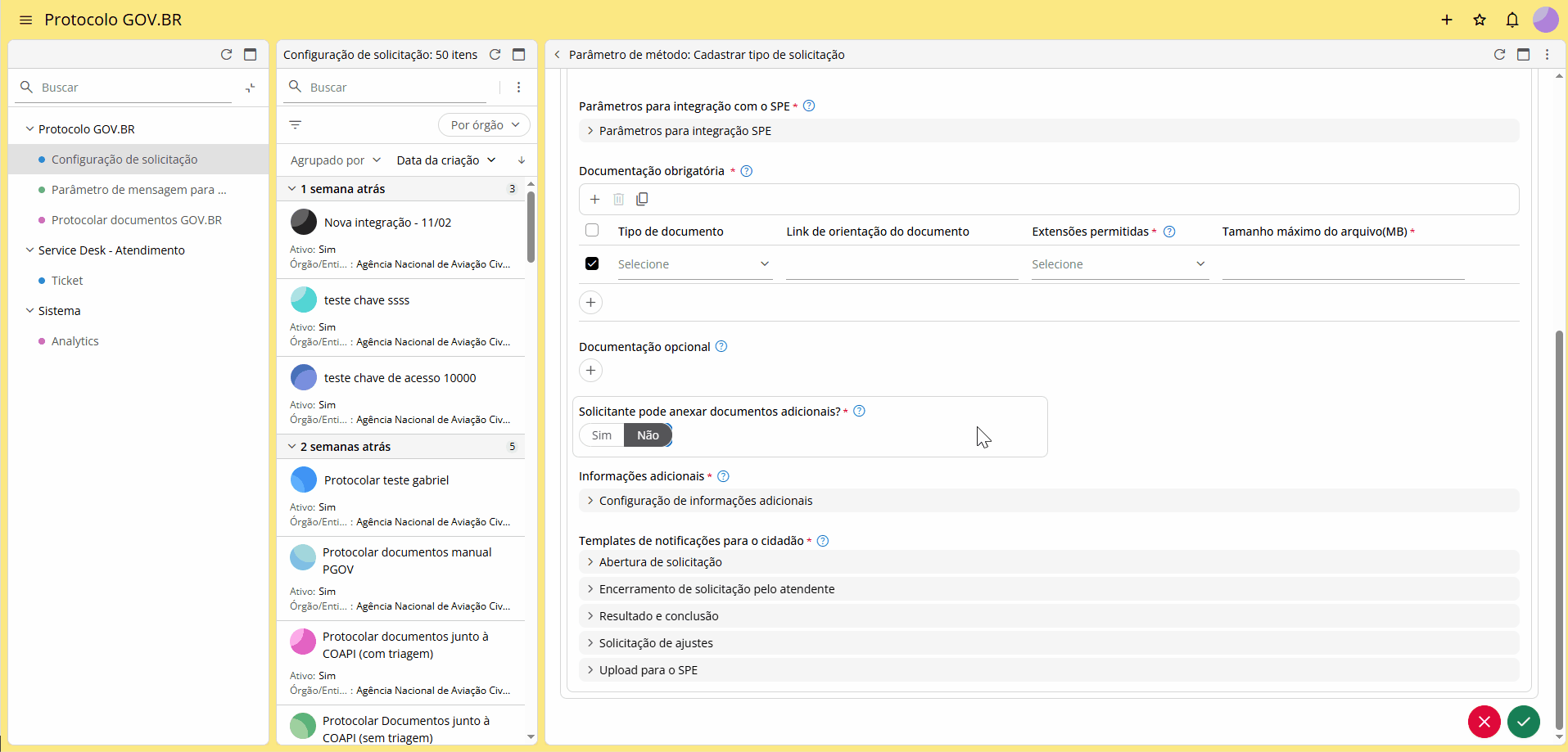1568x752 pixels.
Task: Uncheck the document row checkbox
Action: pyautogui.click(x=592, y=263)
